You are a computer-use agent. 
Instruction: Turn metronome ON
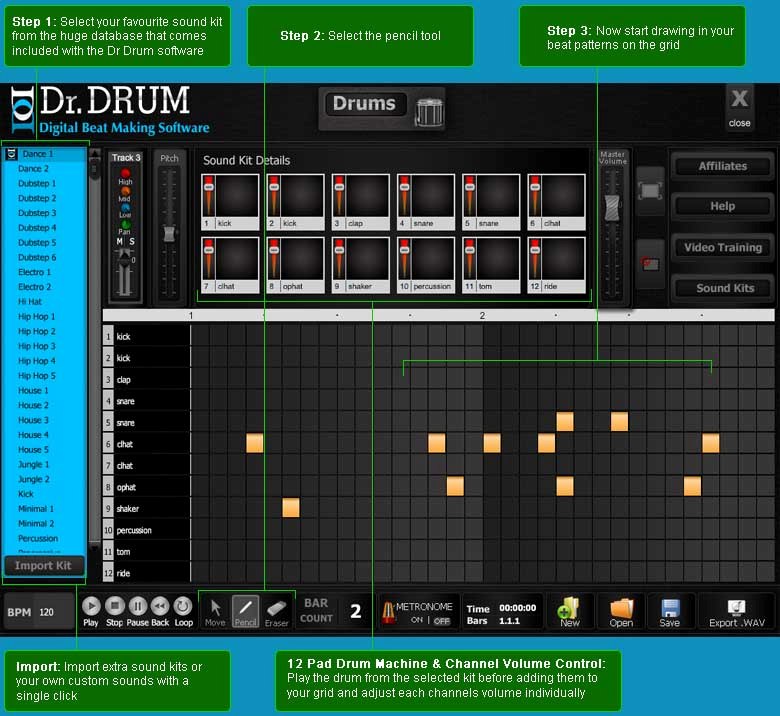417,620
